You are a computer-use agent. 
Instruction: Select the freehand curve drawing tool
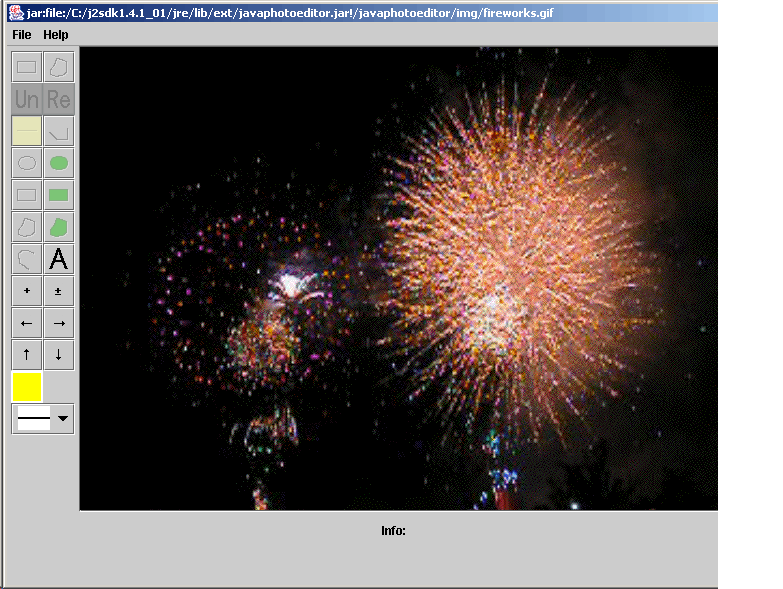click(x=26, y=259)
